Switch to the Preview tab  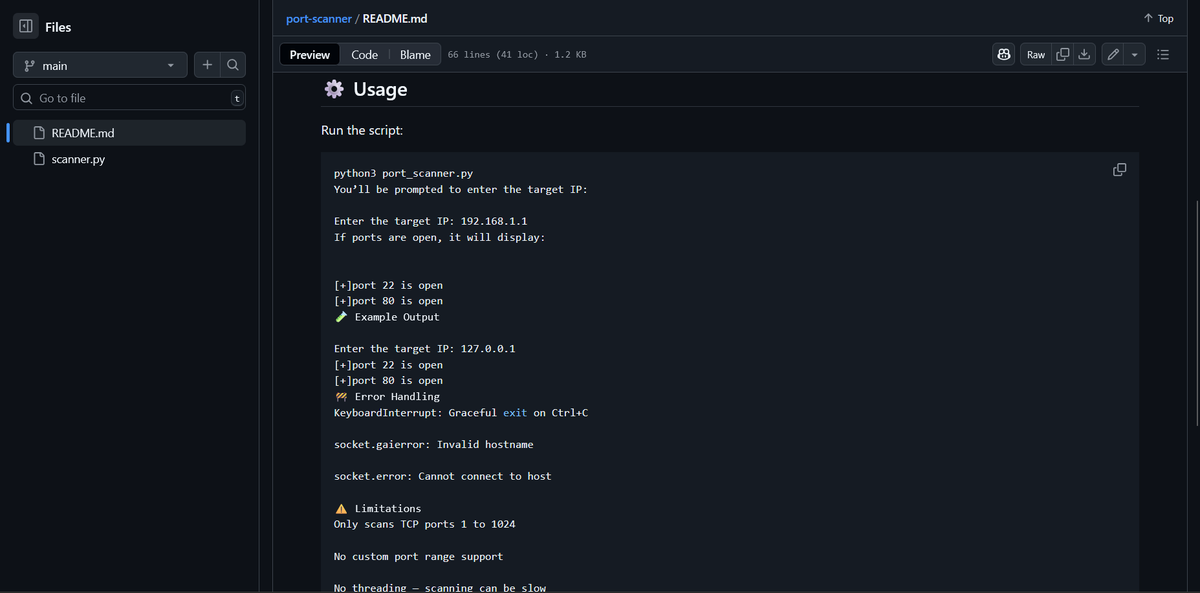(310, 55)
